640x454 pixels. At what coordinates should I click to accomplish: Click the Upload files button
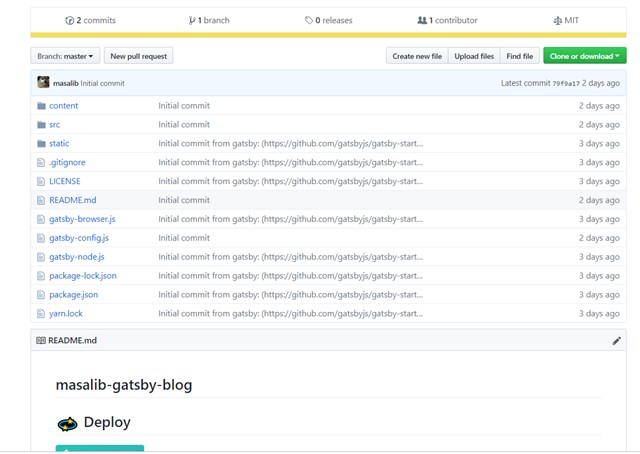pos(474,56)
